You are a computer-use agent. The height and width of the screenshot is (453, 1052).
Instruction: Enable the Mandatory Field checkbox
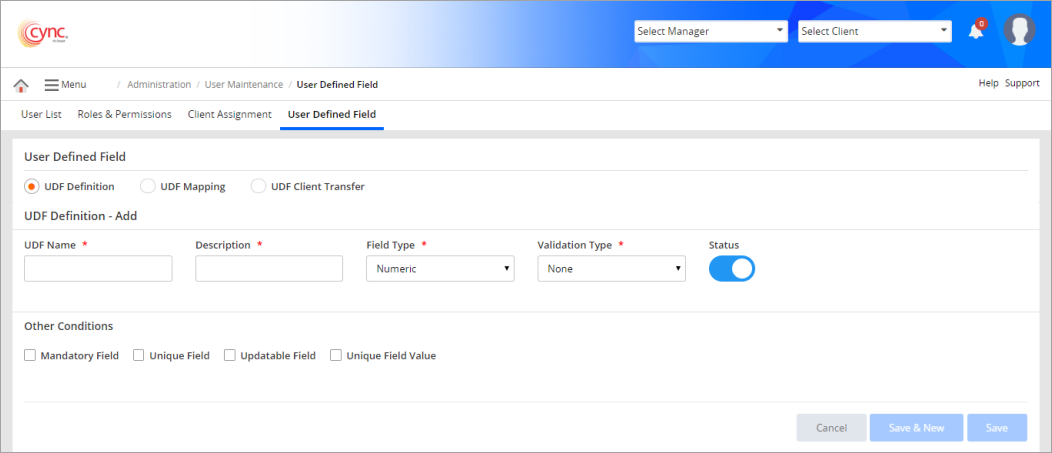click(x=30, y=355)
